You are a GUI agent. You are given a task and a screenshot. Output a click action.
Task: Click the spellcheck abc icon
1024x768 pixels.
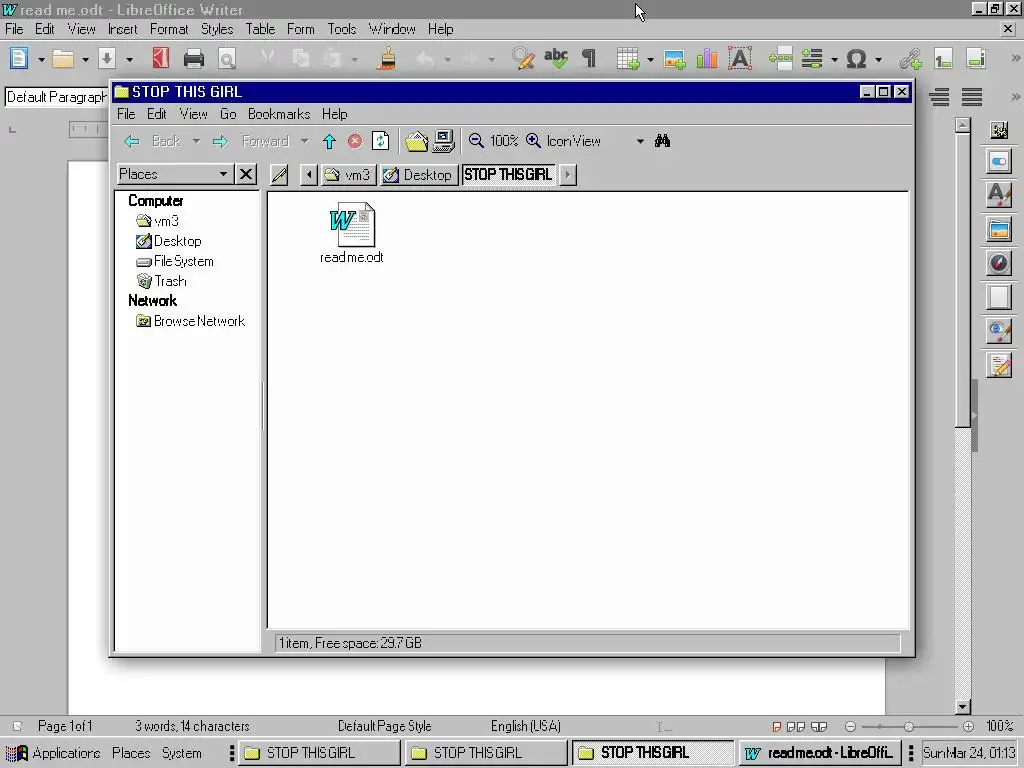pyautogui.click(x=556, y=58)
